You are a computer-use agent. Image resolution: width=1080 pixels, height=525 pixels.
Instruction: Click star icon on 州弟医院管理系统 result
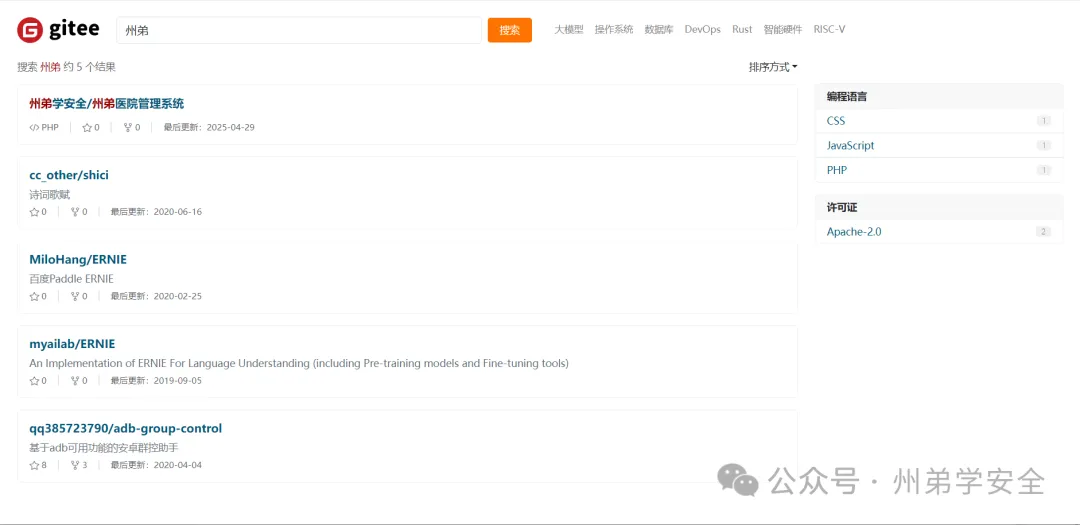click(87, 127)
